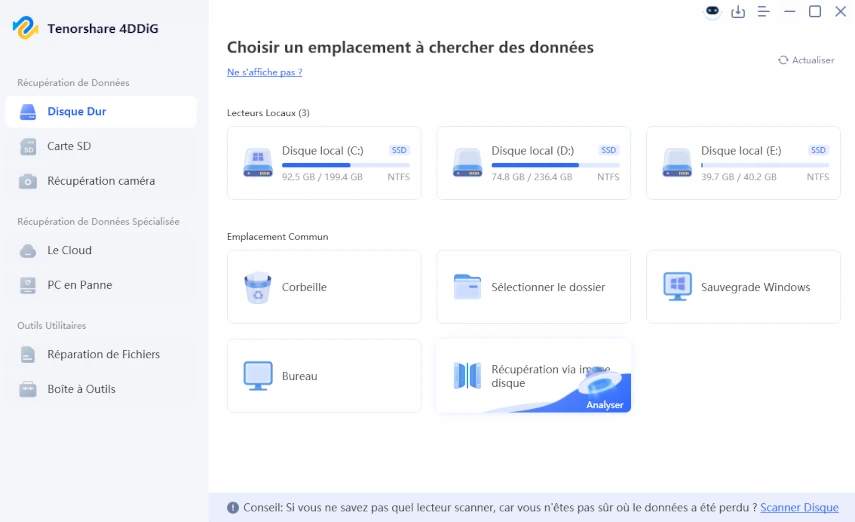The width and height of the screenshot is (855, 522).
Task: Click the "Lecteurs Locaux (3)" heading
Action: (268, 113)
